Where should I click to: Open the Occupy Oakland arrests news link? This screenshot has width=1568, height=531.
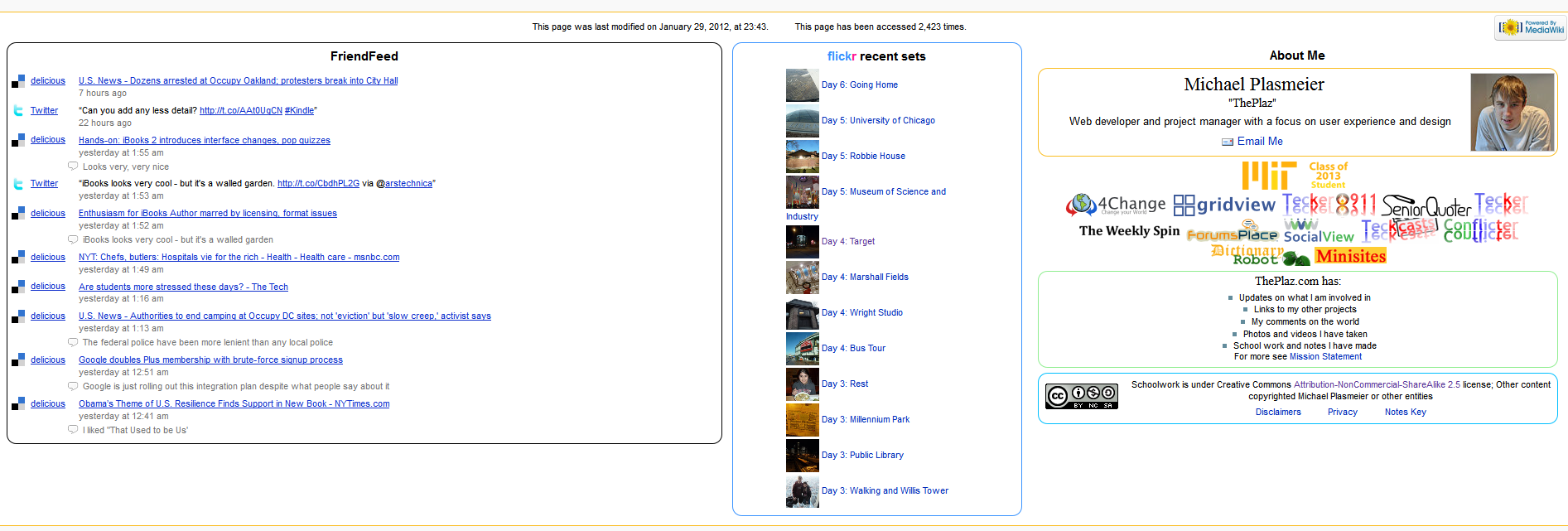[x=238, y=81]
